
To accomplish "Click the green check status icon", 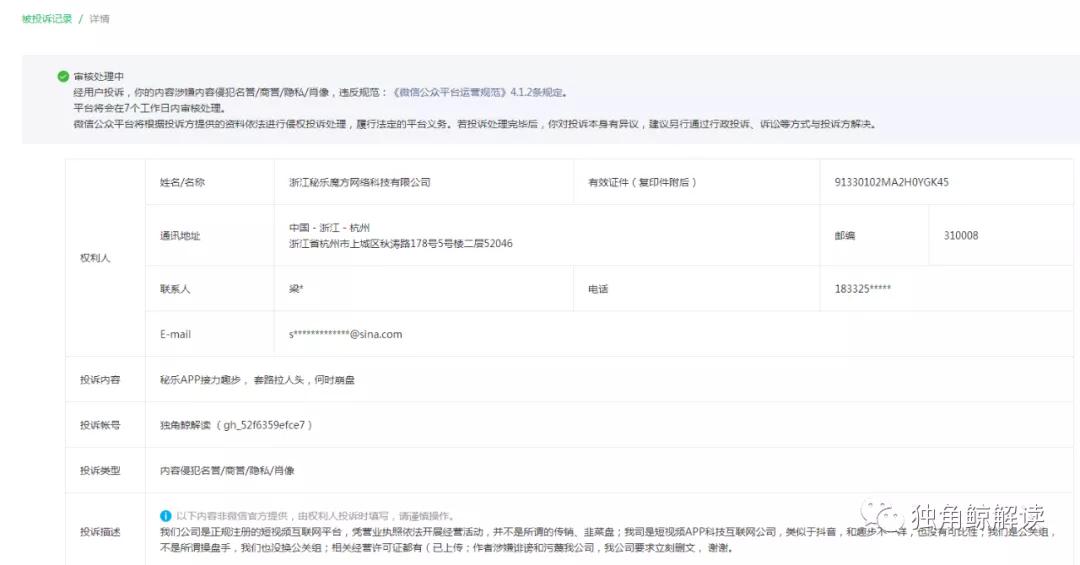I will (x=63, y=76).
